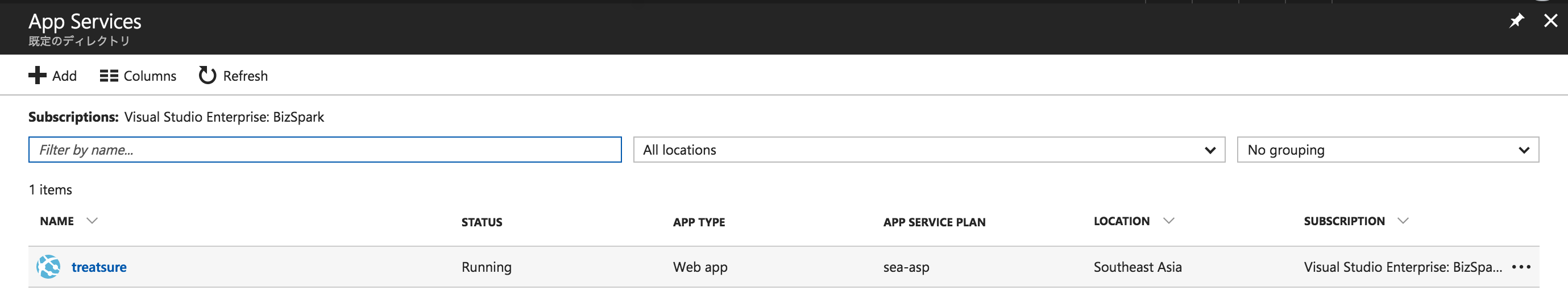Screen dimensions: 1568x290
Task: Click the 1 items count text
Action: (x=50, y=190)
